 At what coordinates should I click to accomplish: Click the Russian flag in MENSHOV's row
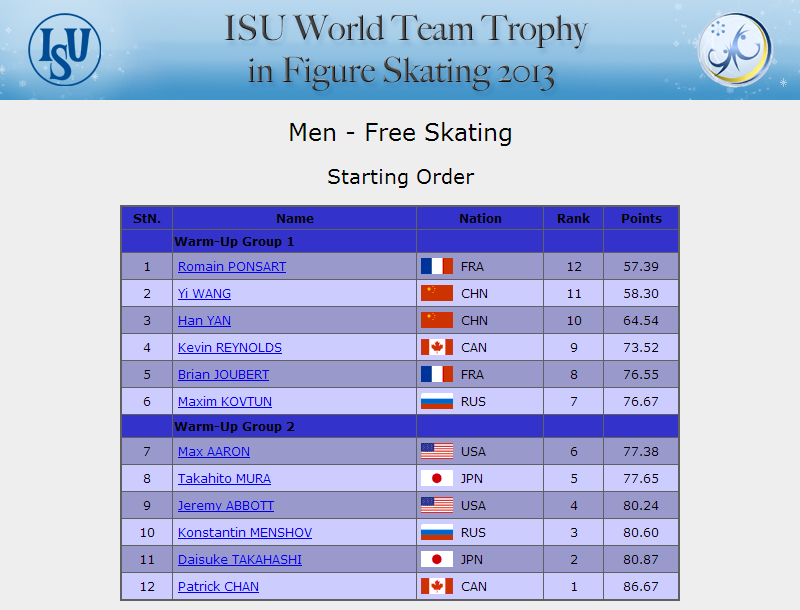[x=437, y=532]
